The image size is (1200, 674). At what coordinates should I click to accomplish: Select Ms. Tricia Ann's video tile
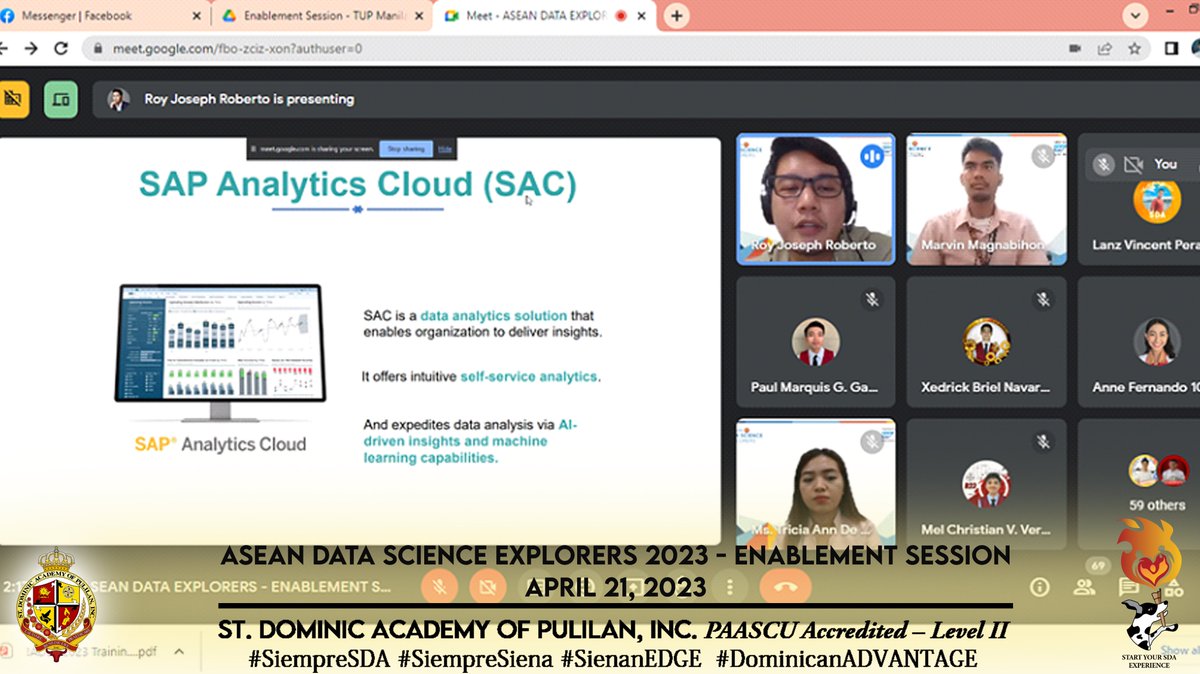816,482
